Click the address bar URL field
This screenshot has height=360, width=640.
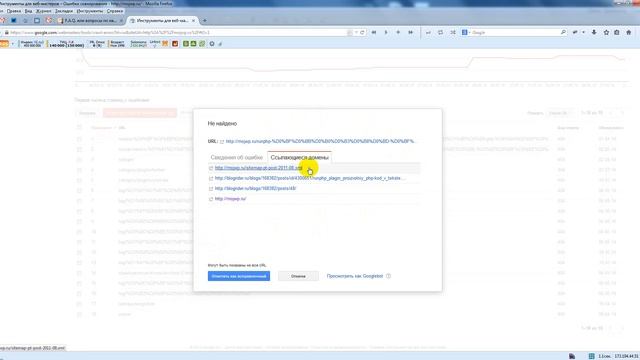click(176, 33)
